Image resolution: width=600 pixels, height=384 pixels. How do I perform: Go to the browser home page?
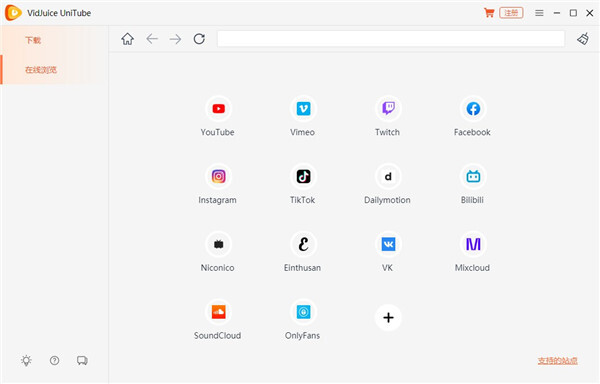[127, 39]
